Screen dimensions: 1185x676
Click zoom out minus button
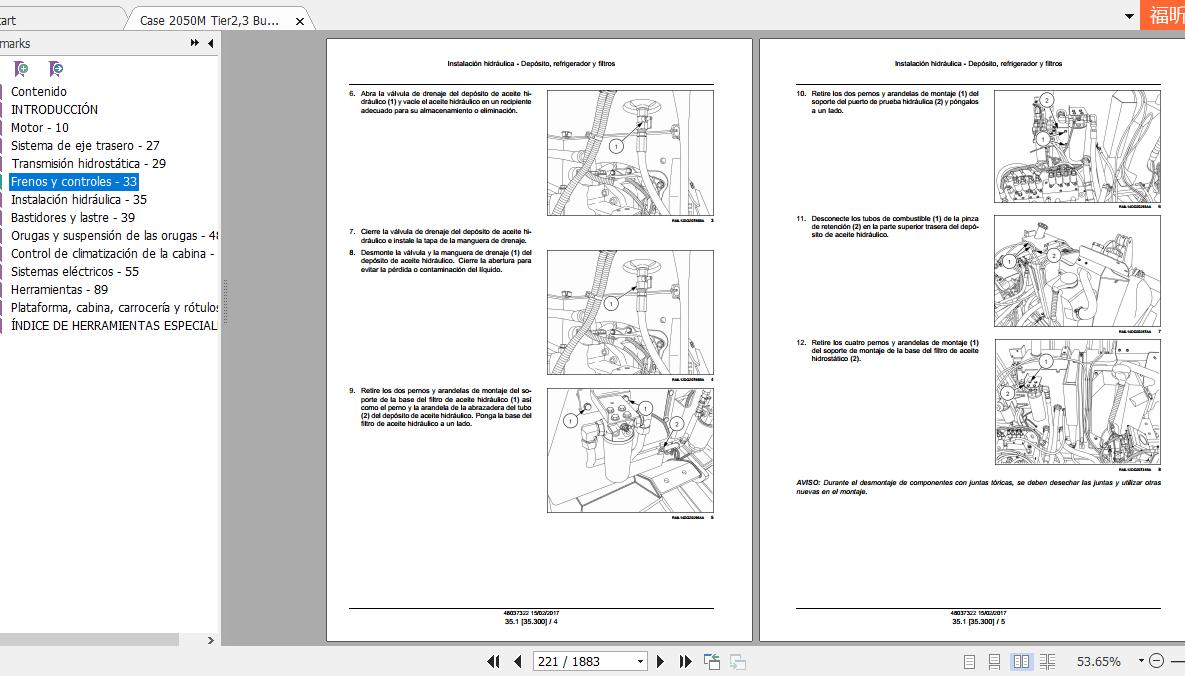[x=1156, y=661]
